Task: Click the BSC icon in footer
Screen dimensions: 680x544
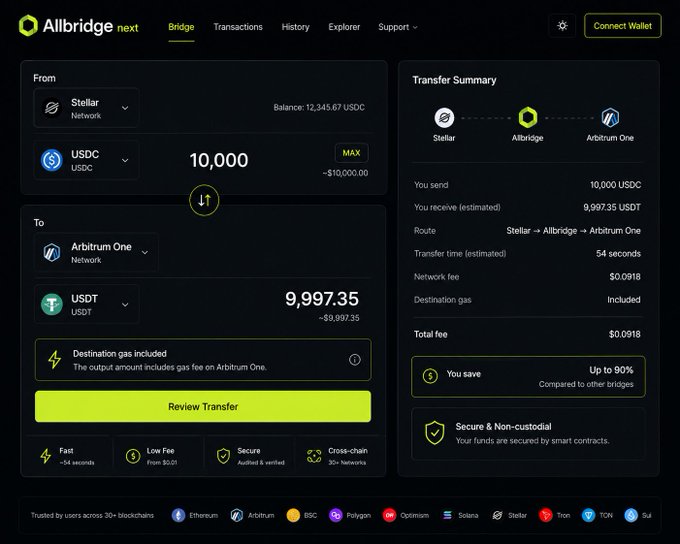Action: point(293,515)
